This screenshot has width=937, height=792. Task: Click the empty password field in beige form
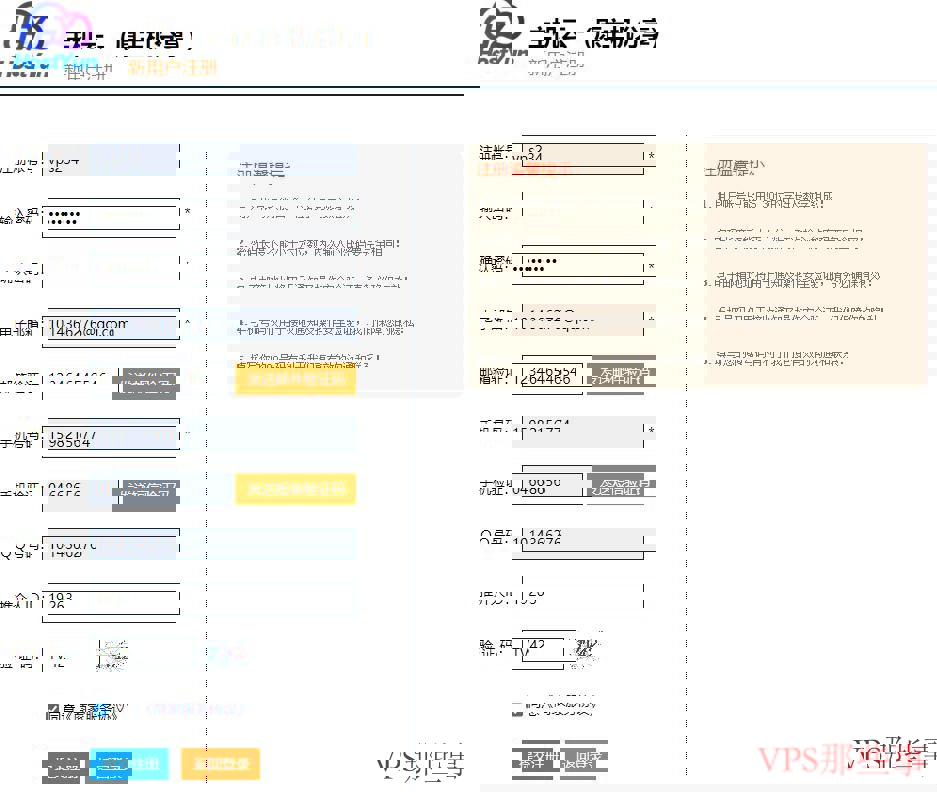pos(583,209)
